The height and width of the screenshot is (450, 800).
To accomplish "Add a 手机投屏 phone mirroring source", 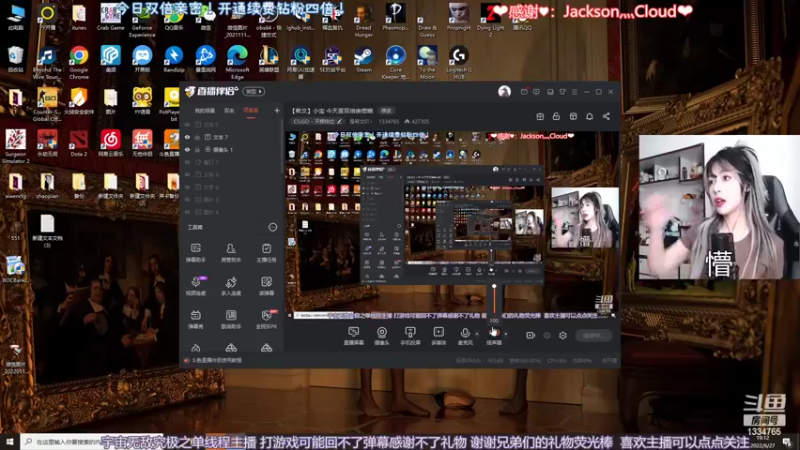I will (410, 336).
